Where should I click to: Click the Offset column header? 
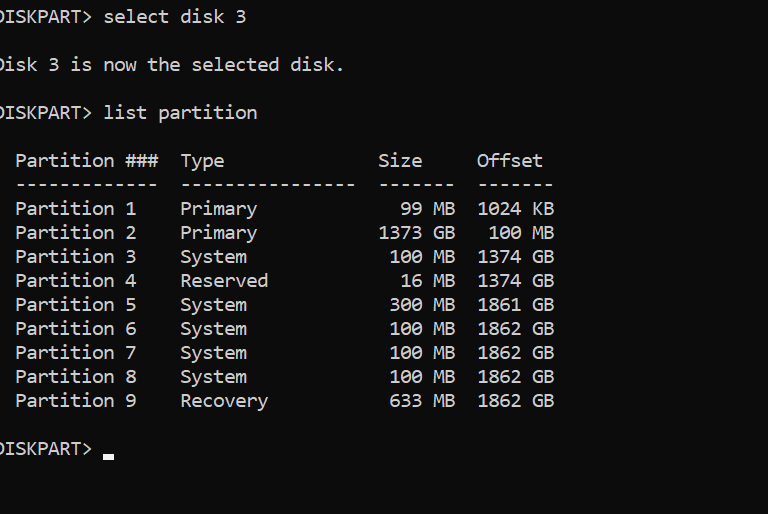(x=510, y=160)
